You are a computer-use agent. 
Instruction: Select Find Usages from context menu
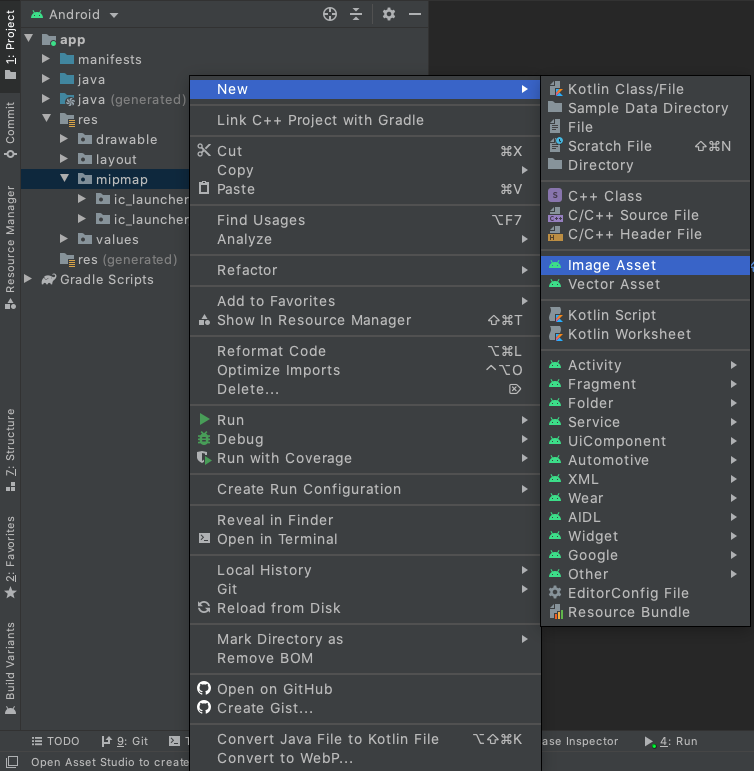[365, 220]
